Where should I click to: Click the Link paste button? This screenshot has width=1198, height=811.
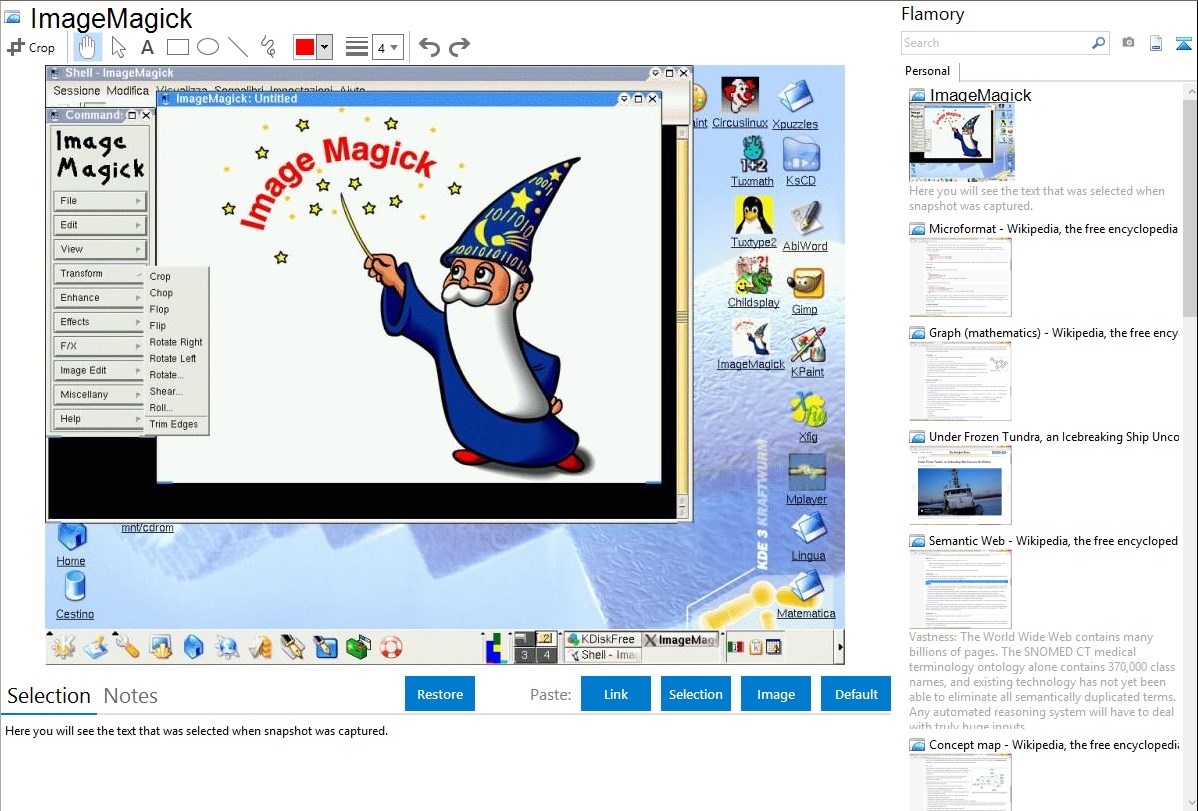pyautogui.click(x=616, y=694)
